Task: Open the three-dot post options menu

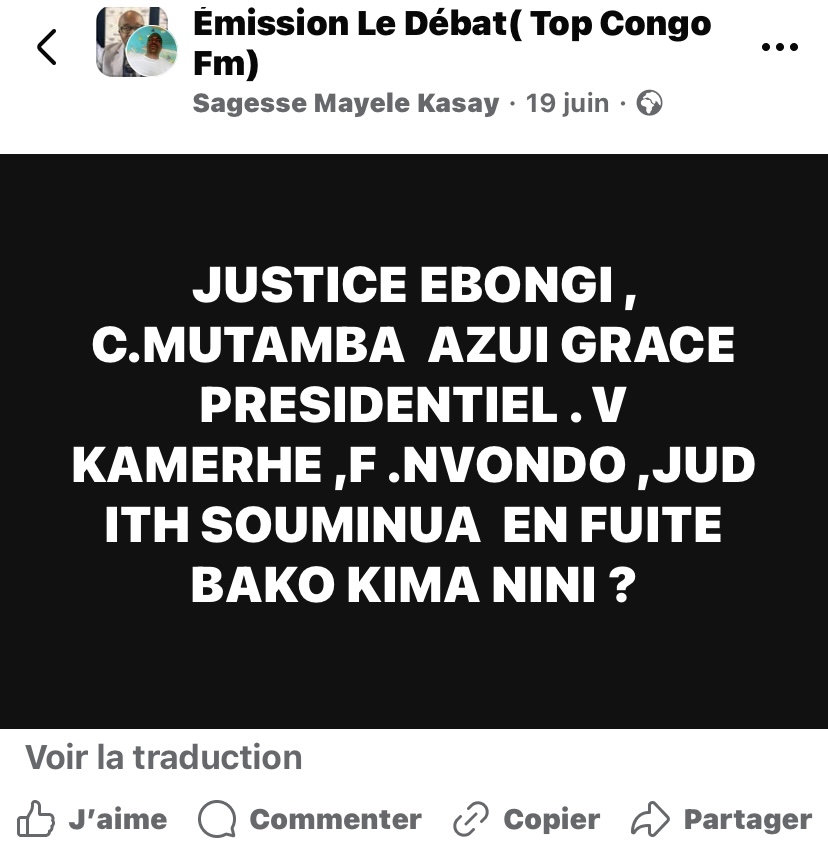Action: click(779, 47)
